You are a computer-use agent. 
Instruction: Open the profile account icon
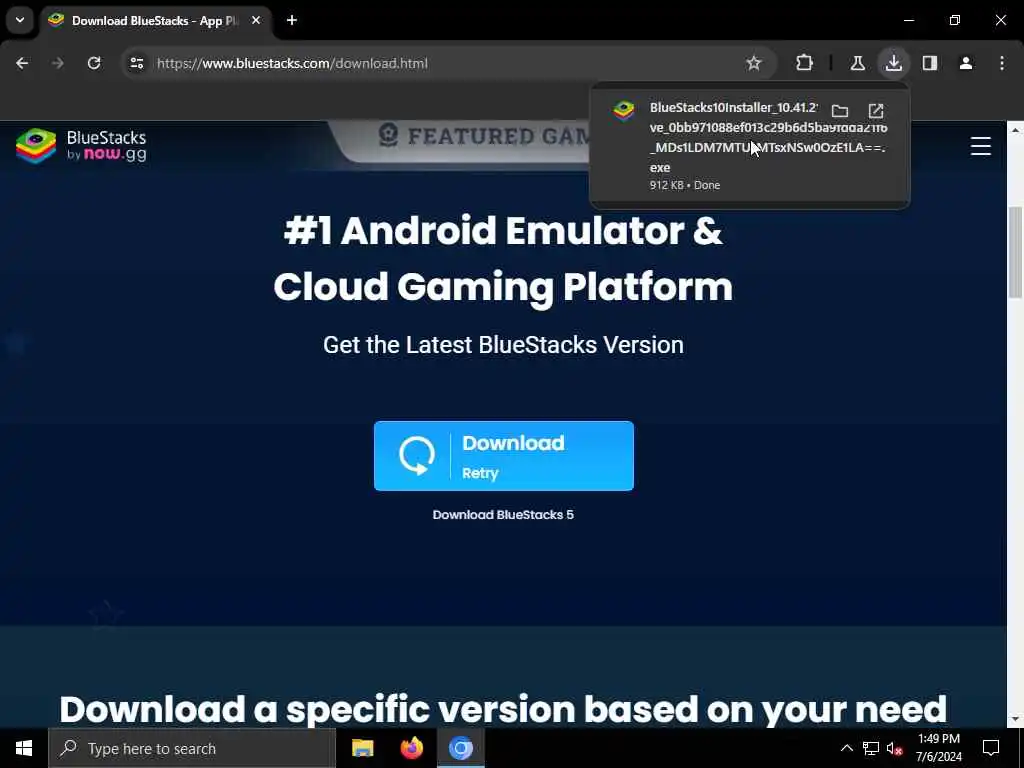click(x=966, y=63)
